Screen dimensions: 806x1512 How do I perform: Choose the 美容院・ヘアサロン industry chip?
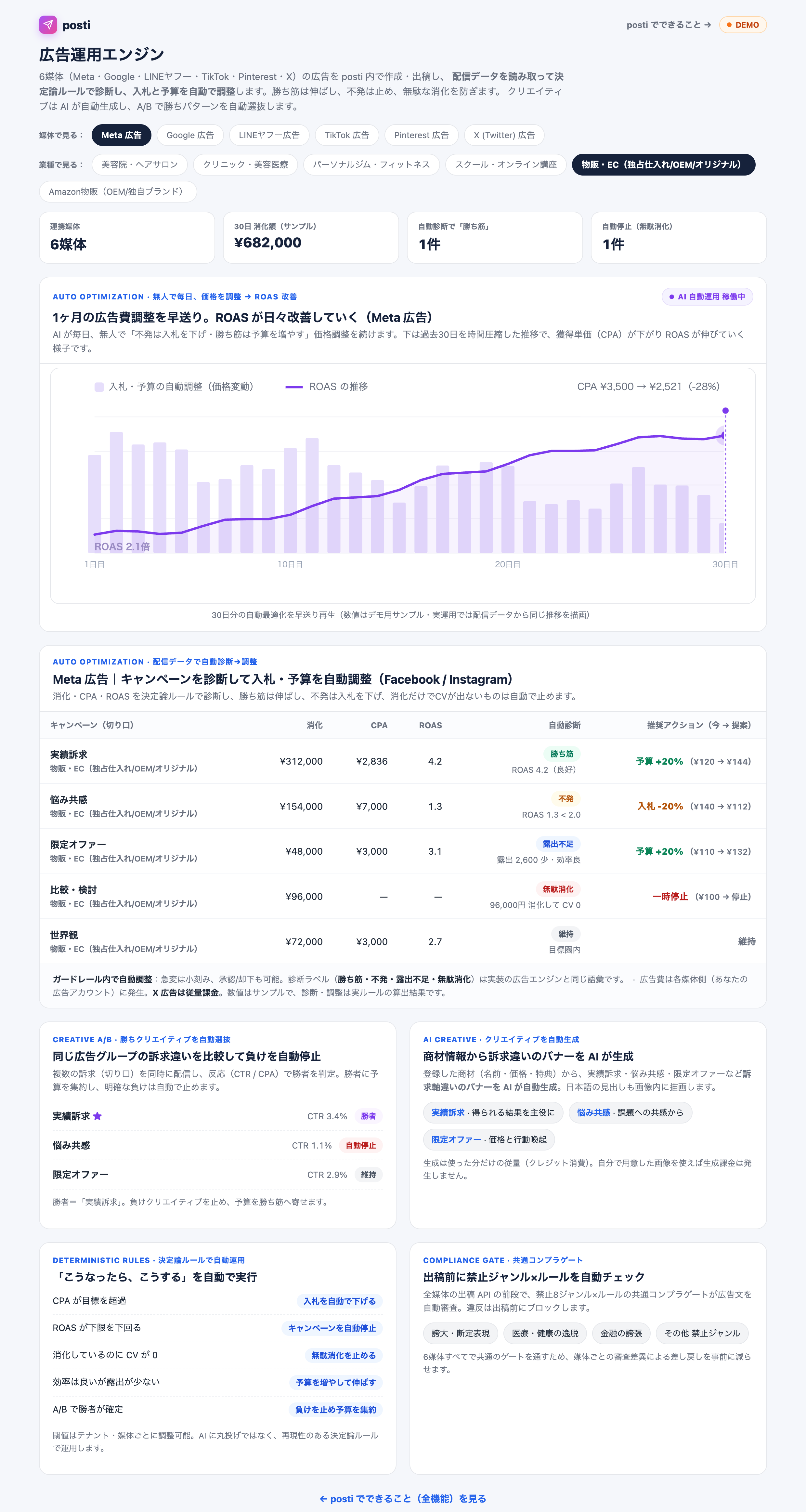click(x=140, y=164)
